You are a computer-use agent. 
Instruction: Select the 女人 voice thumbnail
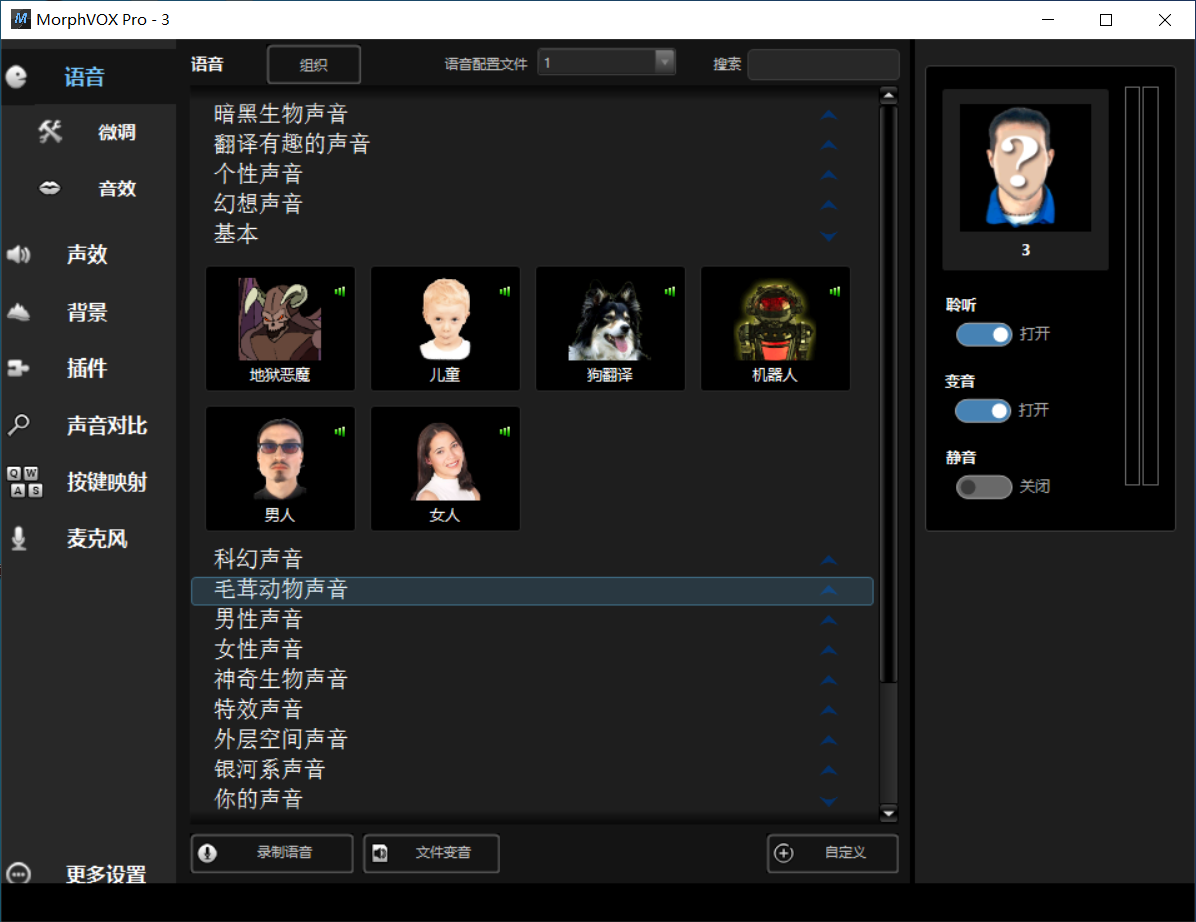pyautogui.click(x=445, y=468)
